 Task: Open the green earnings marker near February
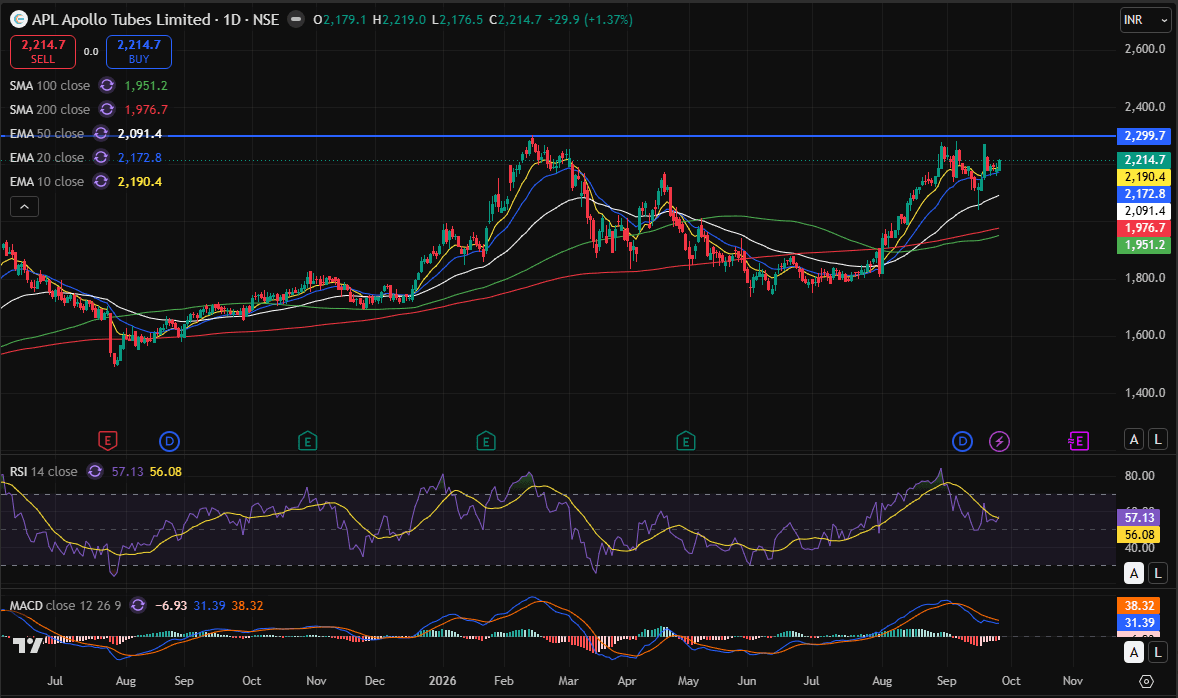(x=486, y=441)
